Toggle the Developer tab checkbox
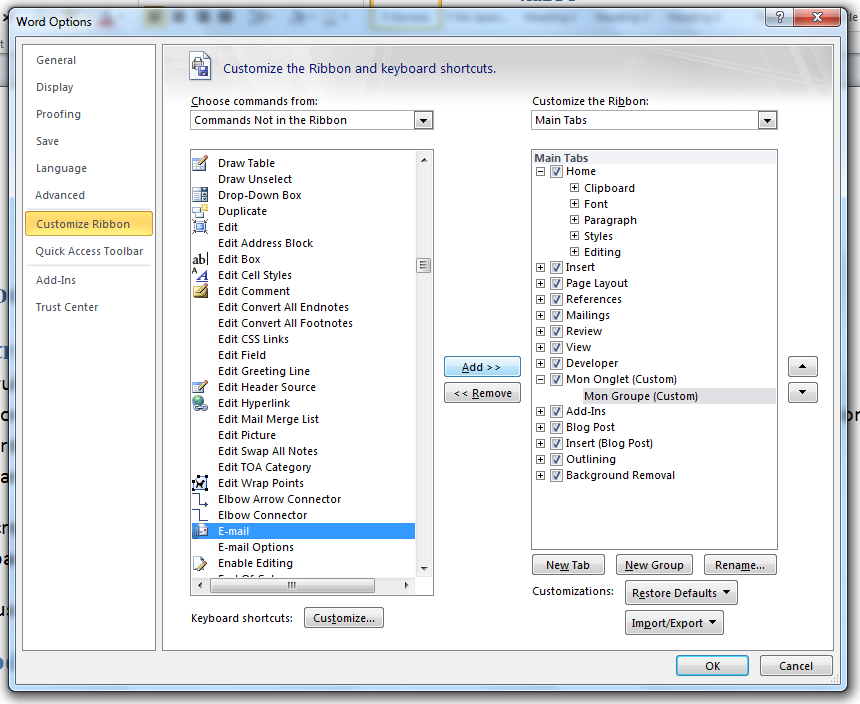Viewport: 860px width, 704px height. (556, 364)
